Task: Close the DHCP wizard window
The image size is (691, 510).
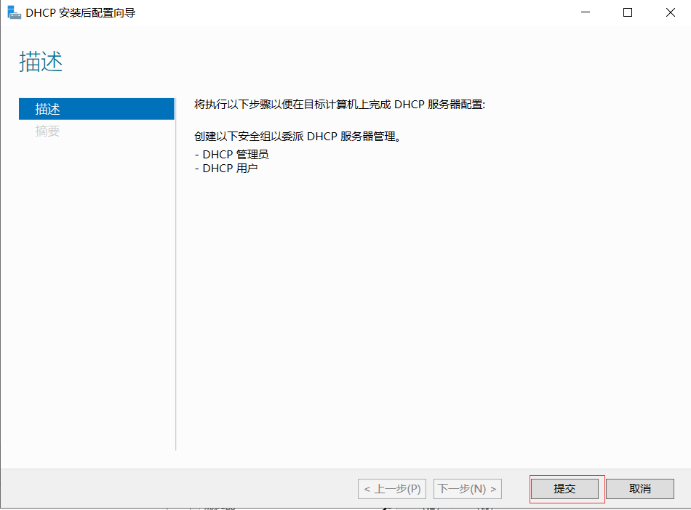Action: coord(670,12)
